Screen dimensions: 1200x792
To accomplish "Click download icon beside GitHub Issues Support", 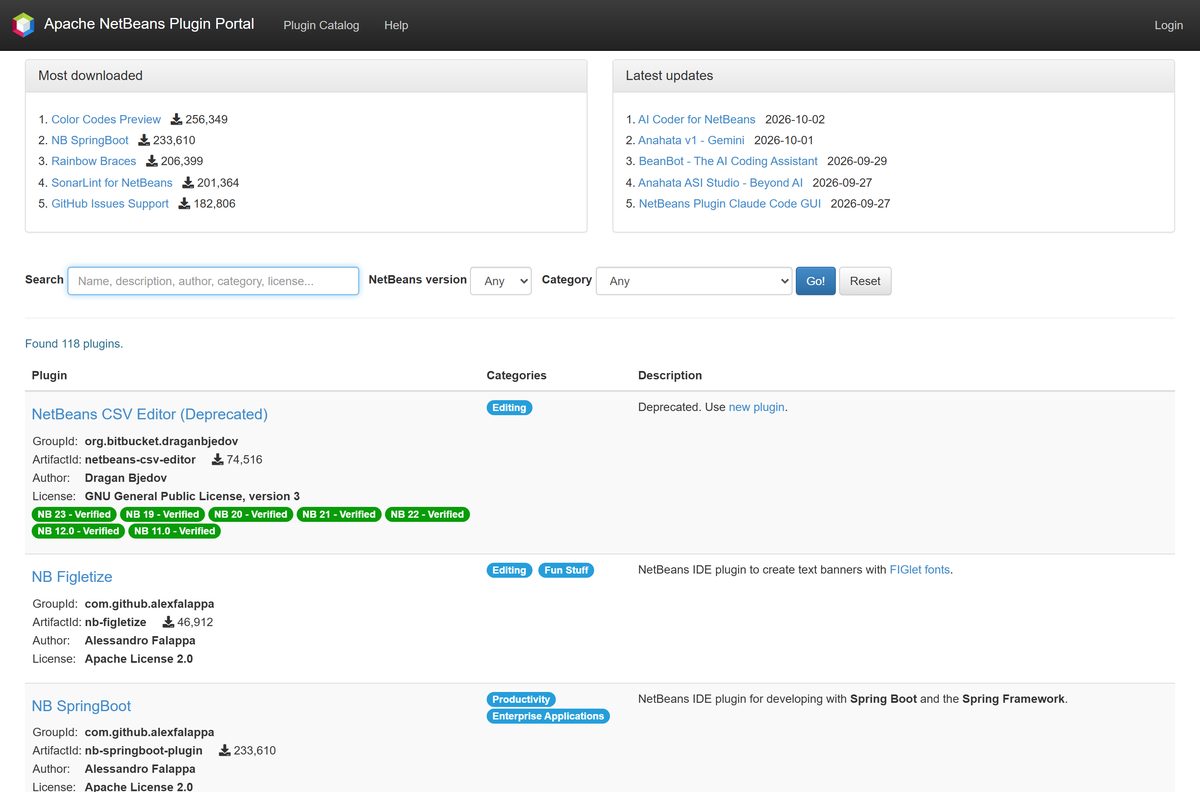I will tap(184, 204).
